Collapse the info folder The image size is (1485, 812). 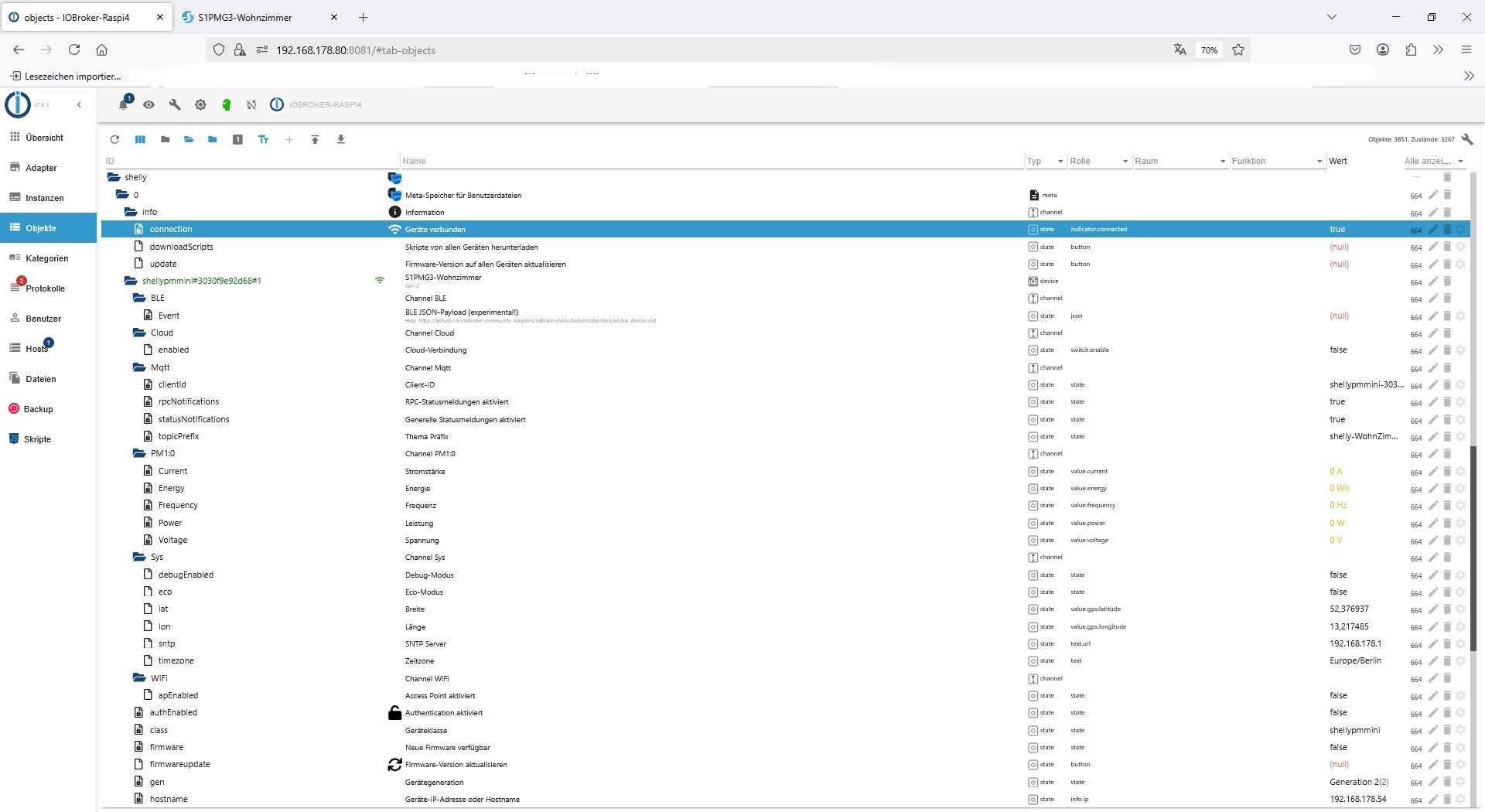[x=131, y=212]
